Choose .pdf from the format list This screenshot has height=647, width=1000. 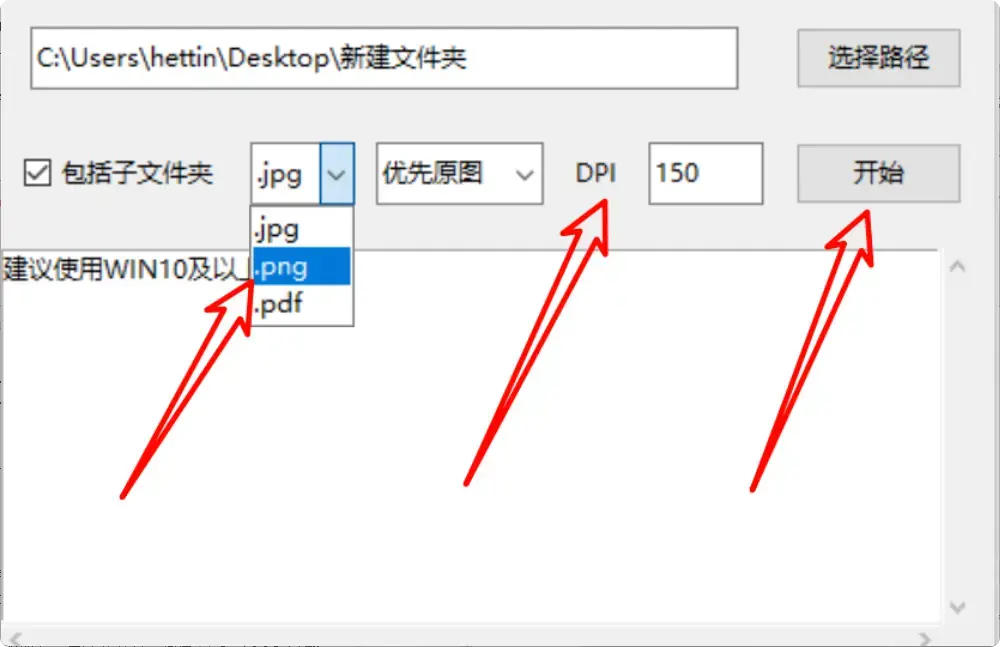click(x=302, y=304)
